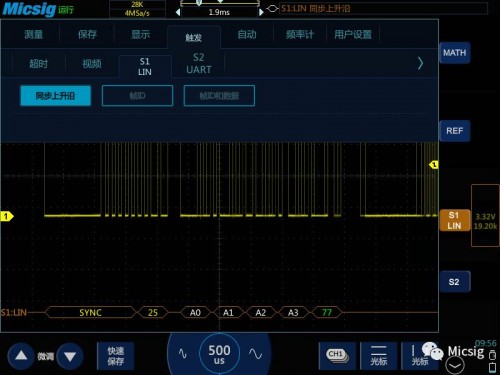Click the left arrow beside 1.9ms delay

(178, 12)
